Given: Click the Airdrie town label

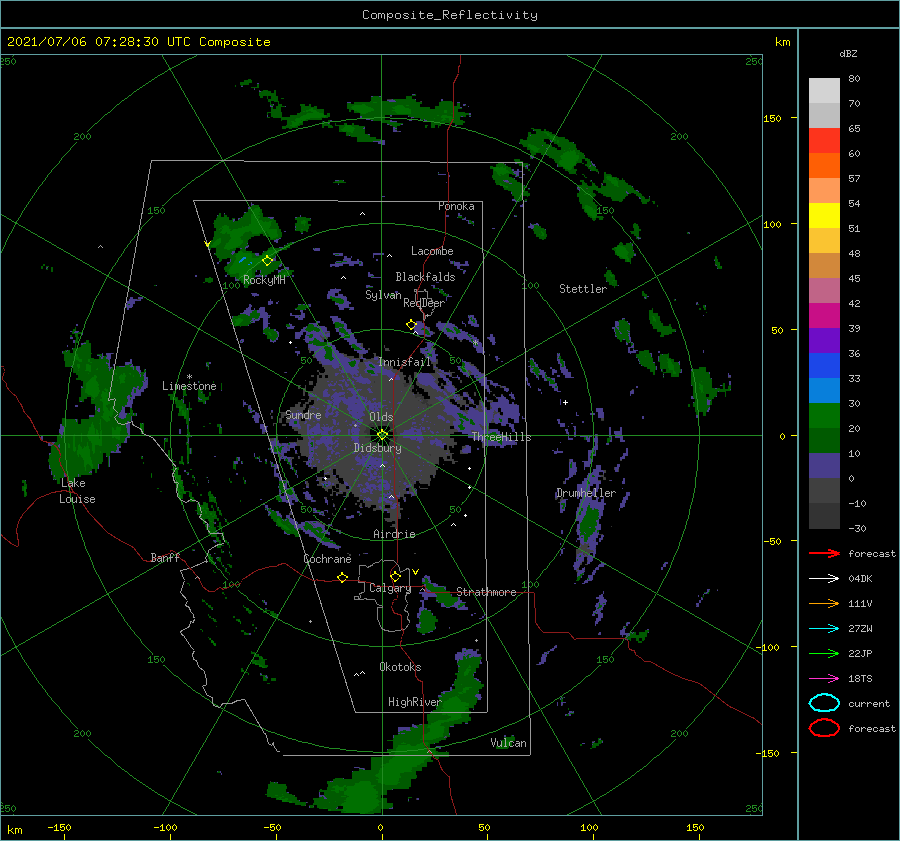Looking at the screenshot, I should (x=394, y=534).
